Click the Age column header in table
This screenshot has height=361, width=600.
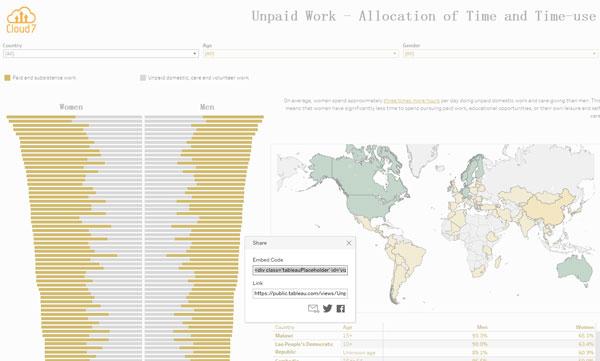point(347,327)
